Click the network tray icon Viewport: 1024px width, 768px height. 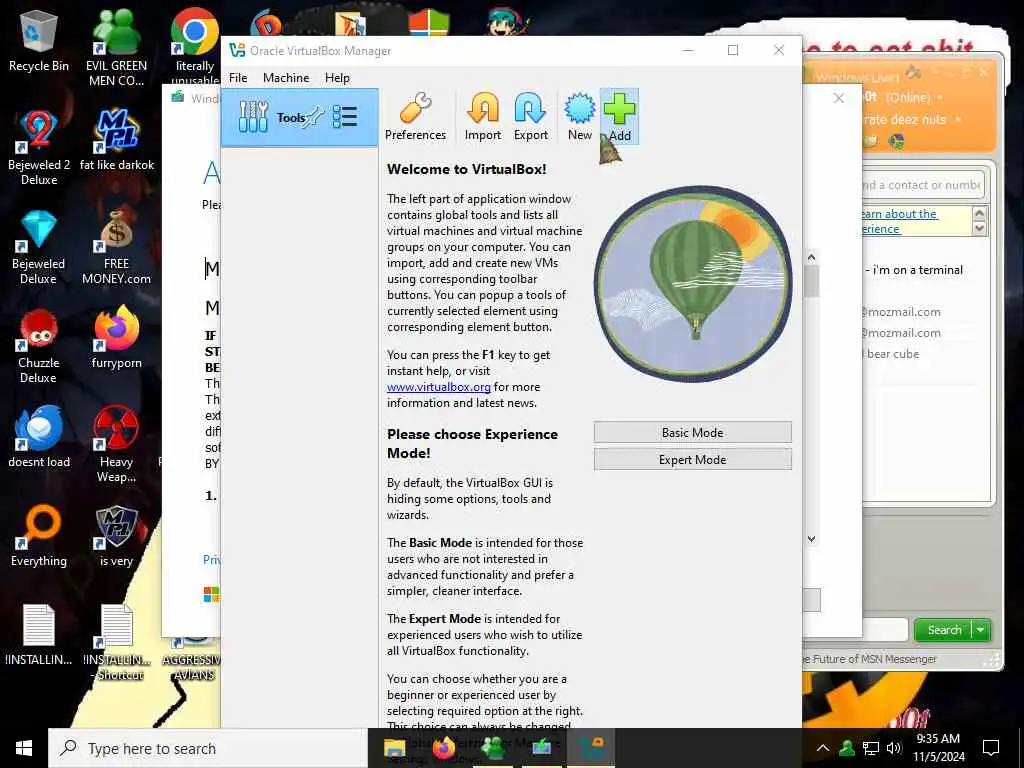[870, 748]
